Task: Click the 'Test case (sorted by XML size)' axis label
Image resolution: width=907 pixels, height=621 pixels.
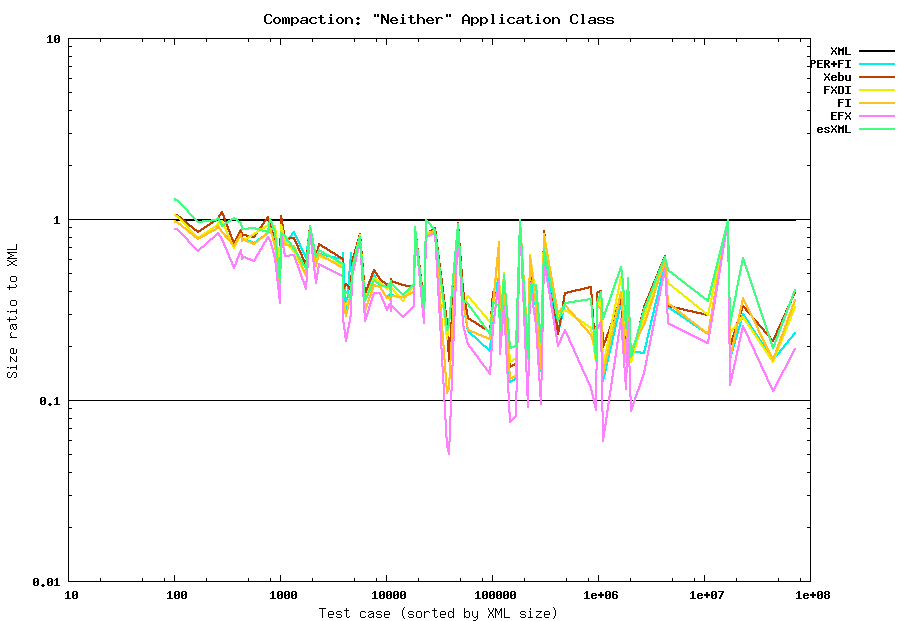Action: pos(438,612)
